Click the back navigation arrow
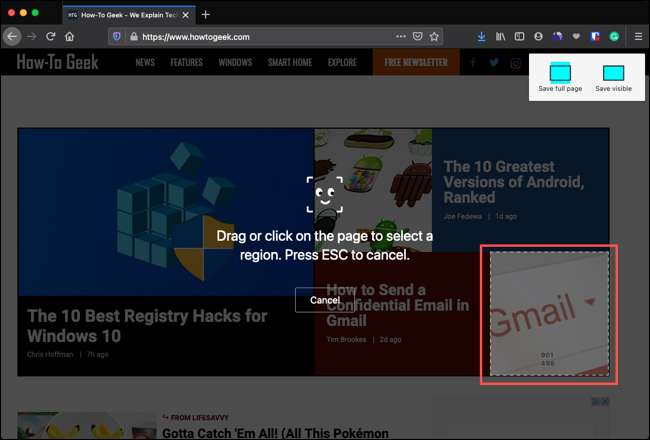The width and height of the screenshot is (650, 440). pos(11,37)
